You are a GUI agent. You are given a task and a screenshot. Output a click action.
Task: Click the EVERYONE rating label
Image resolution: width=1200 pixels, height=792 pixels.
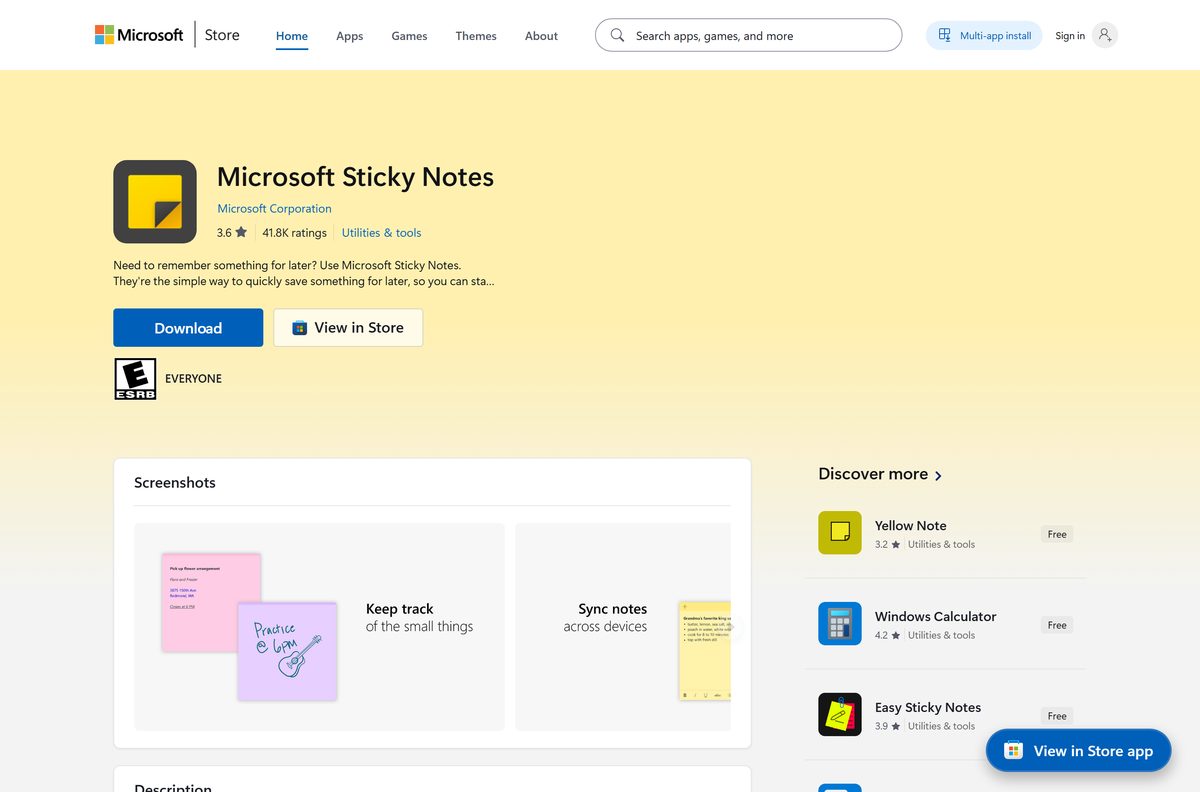point(193,379)
